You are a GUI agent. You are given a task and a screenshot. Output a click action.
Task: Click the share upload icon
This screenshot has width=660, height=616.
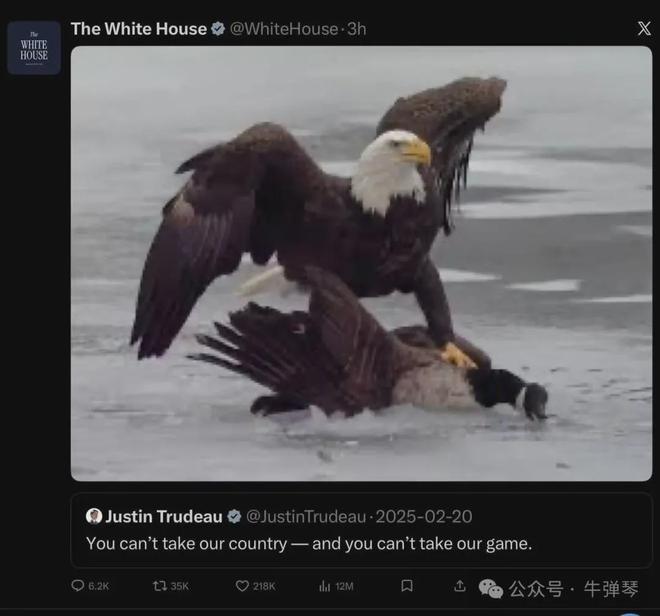click(x=460, y=586)
